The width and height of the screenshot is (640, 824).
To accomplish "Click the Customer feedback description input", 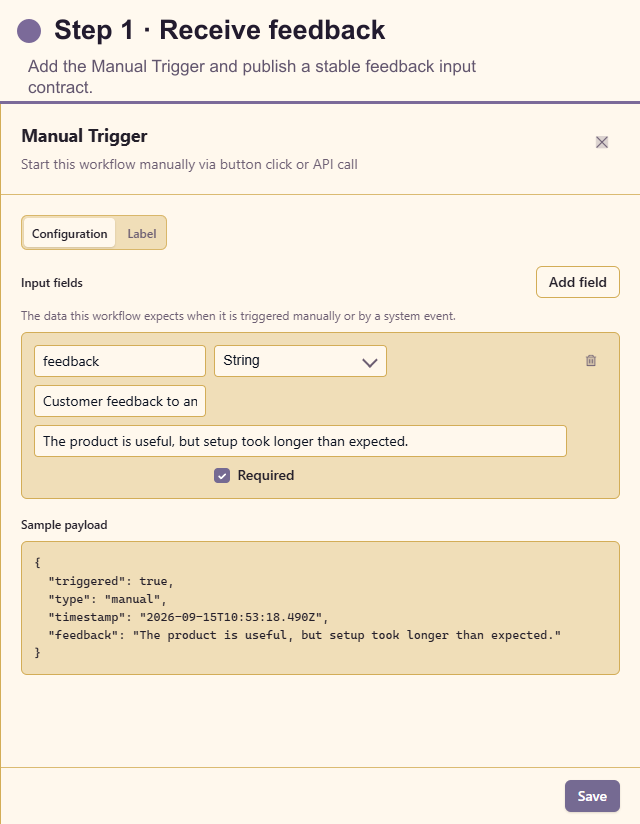I will [120, 401].
